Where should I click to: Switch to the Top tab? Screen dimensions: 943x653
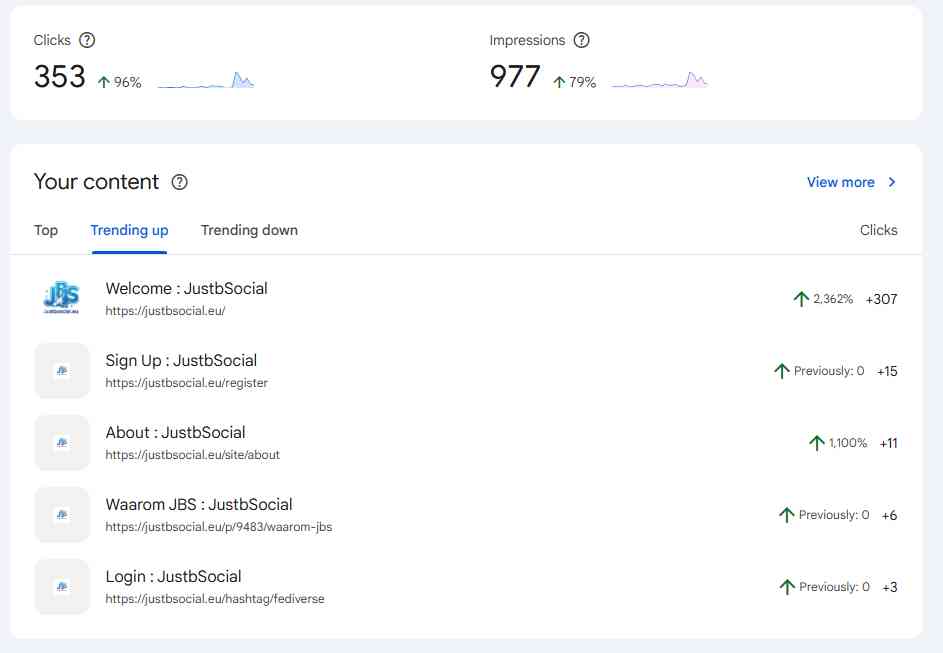coord(46,230)
